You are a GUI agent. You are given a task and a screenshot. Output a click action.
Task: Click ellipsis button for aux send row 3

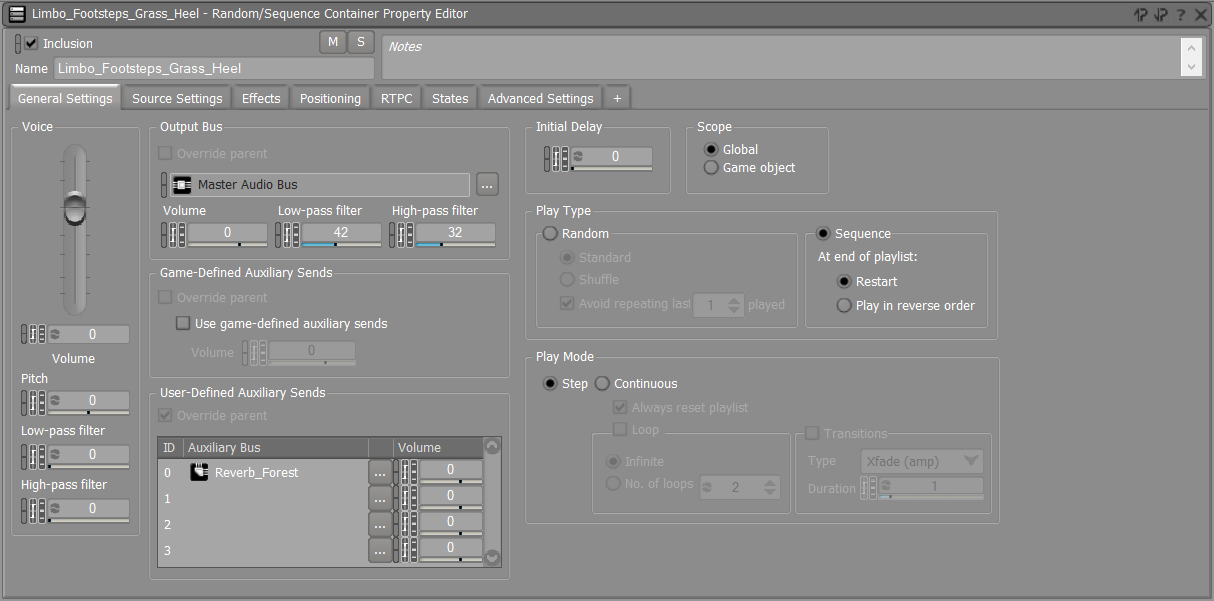coord(380,549)
